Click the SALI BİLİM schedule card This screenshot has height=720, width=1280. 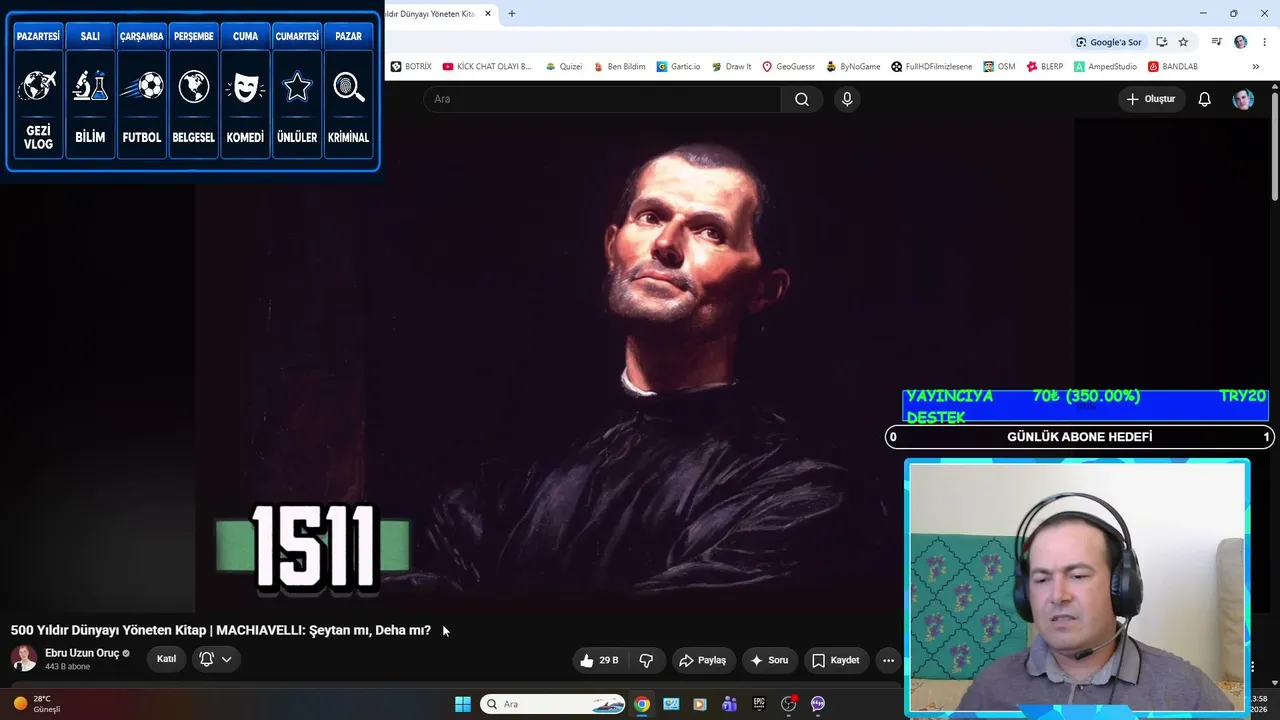coord(90,91)
